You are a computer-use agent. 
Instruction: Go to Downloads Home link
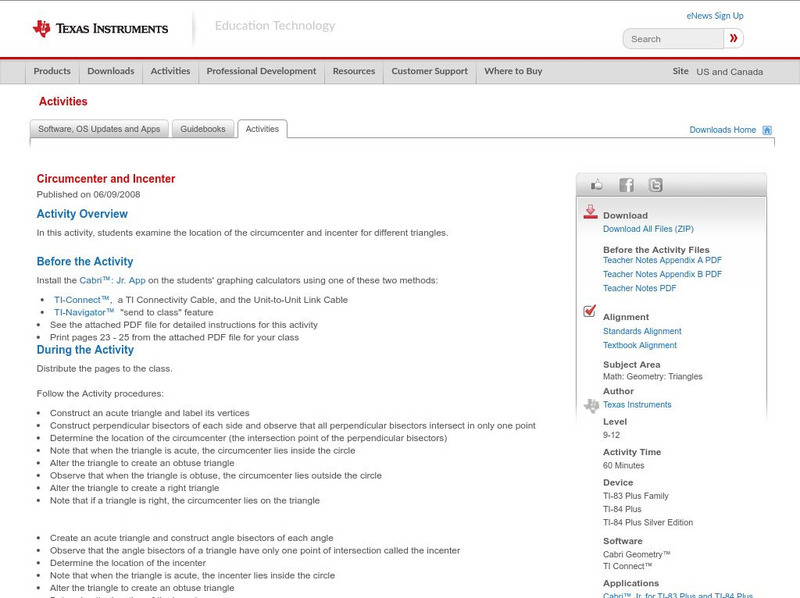click(x=722, y=130)
